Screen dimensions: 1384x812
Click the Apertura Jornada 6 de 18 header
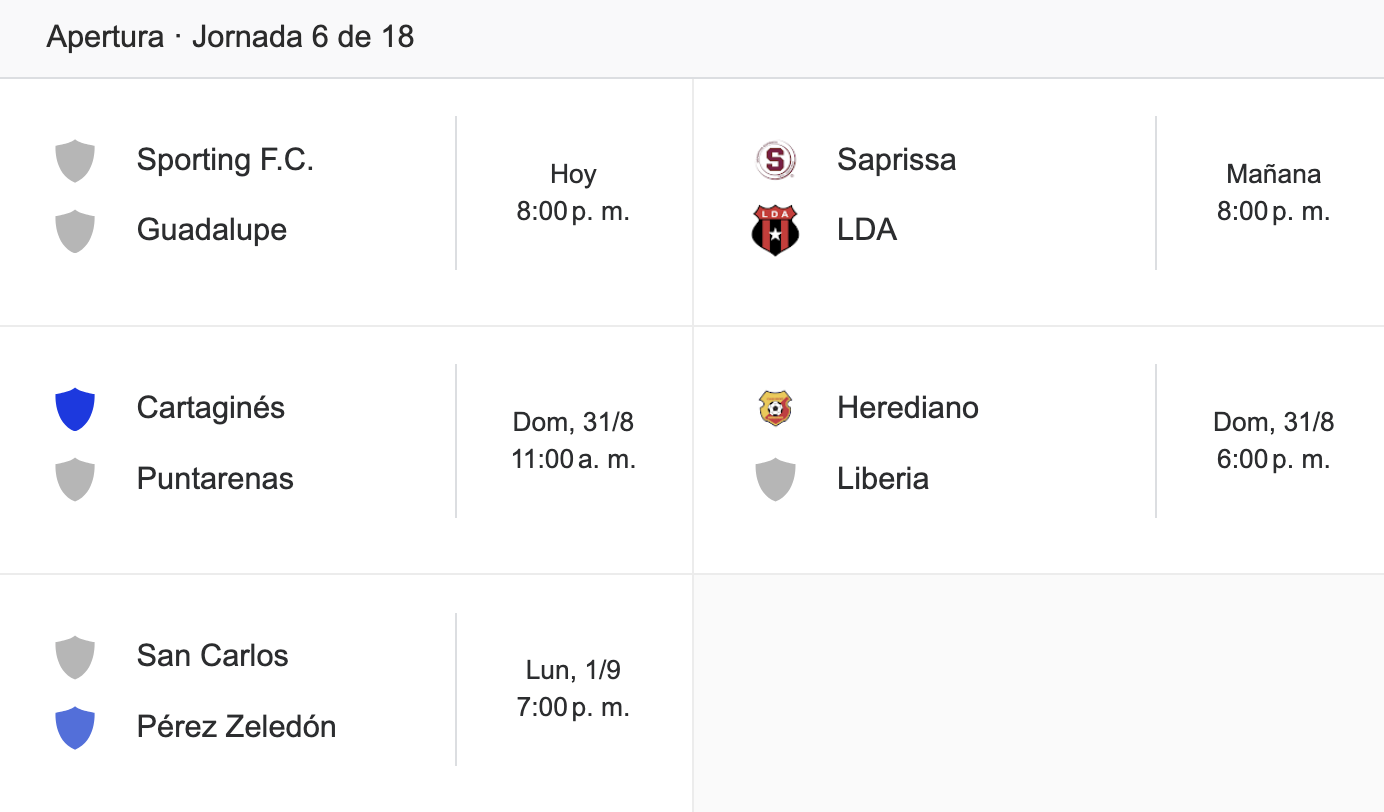[x=230, y=38]
